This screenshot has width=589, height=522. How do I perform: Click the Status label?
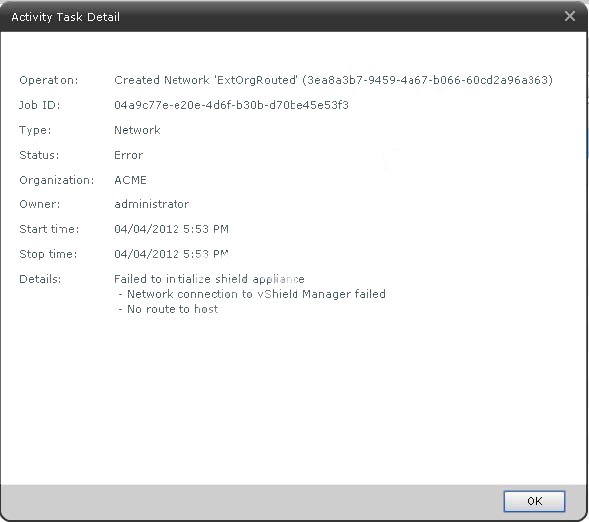[39, 155]
